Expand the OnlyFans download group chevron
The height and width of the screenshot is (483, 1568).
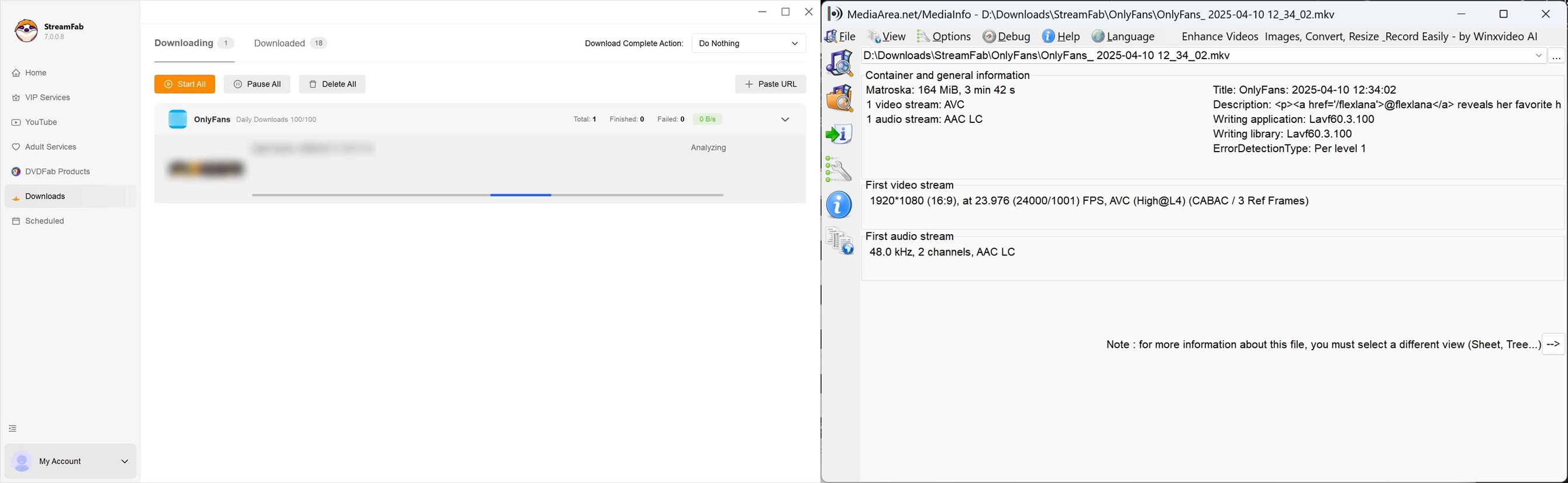(x=785, y=120)
